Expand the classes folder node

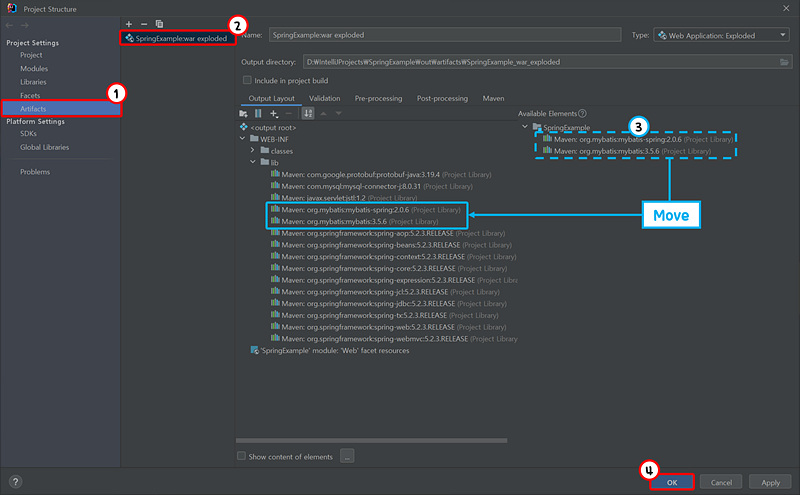[x=253, y=151]
